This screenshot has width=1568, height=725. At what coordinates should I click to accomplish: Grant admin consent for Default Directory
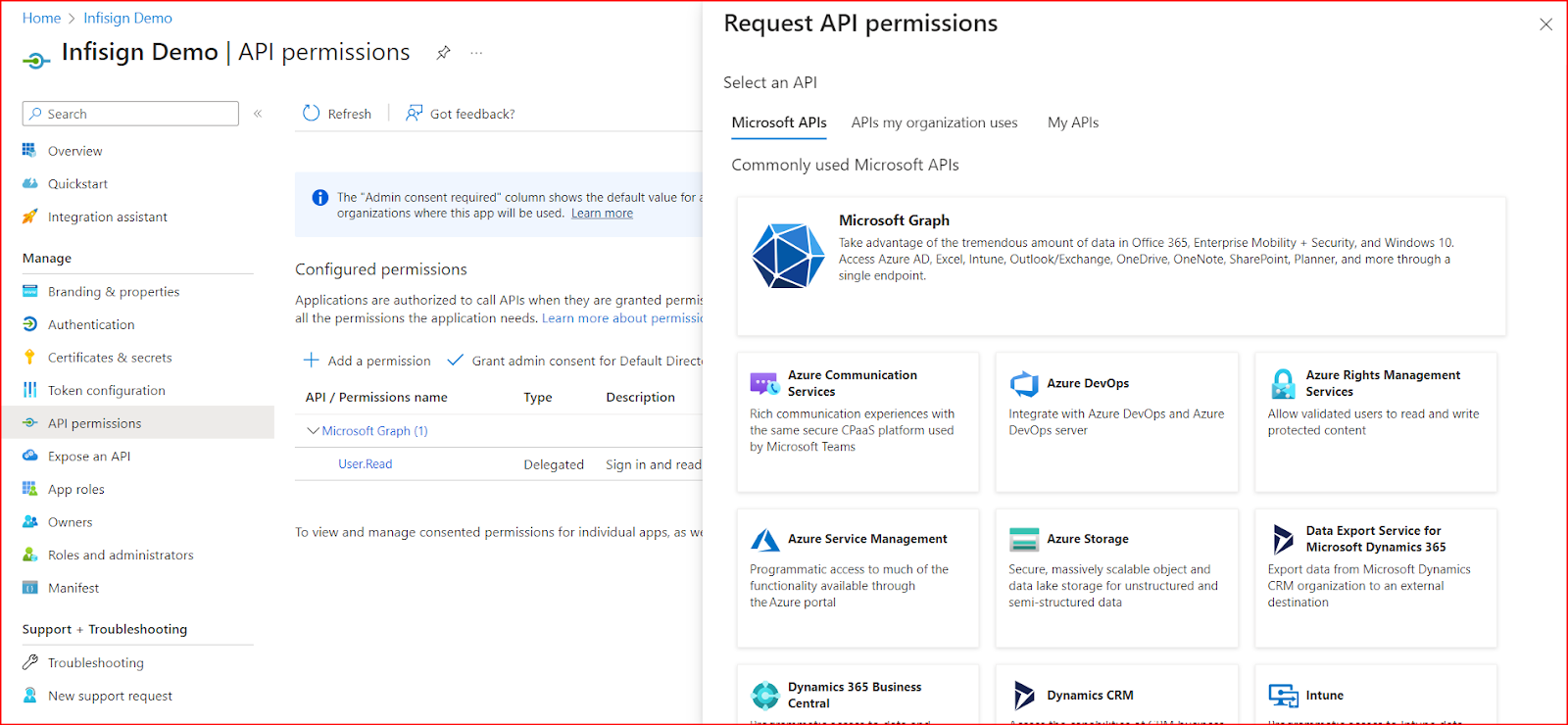(x=575, y=361)
